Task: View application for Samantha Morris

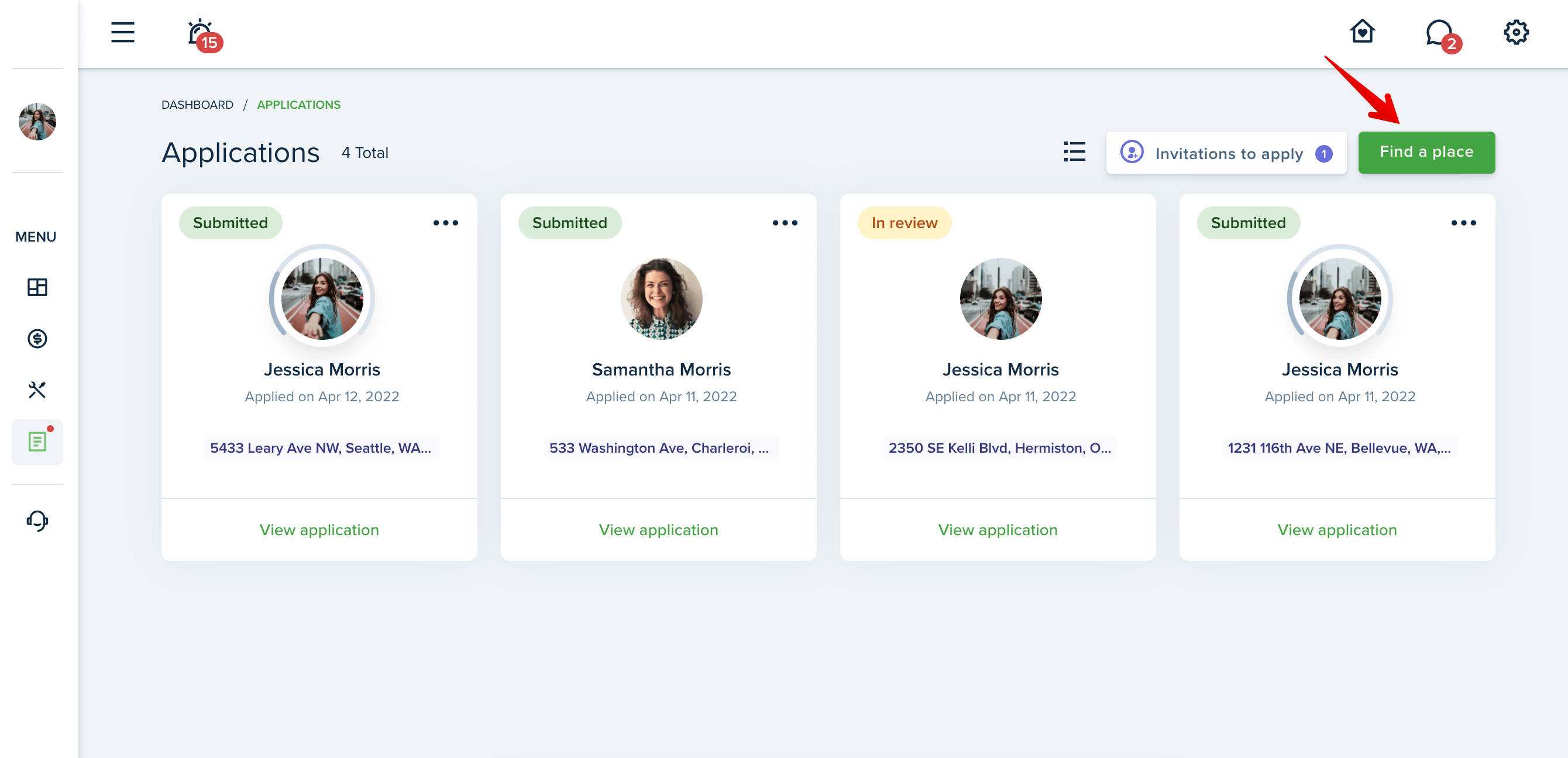Action: [x=658, y=530]
